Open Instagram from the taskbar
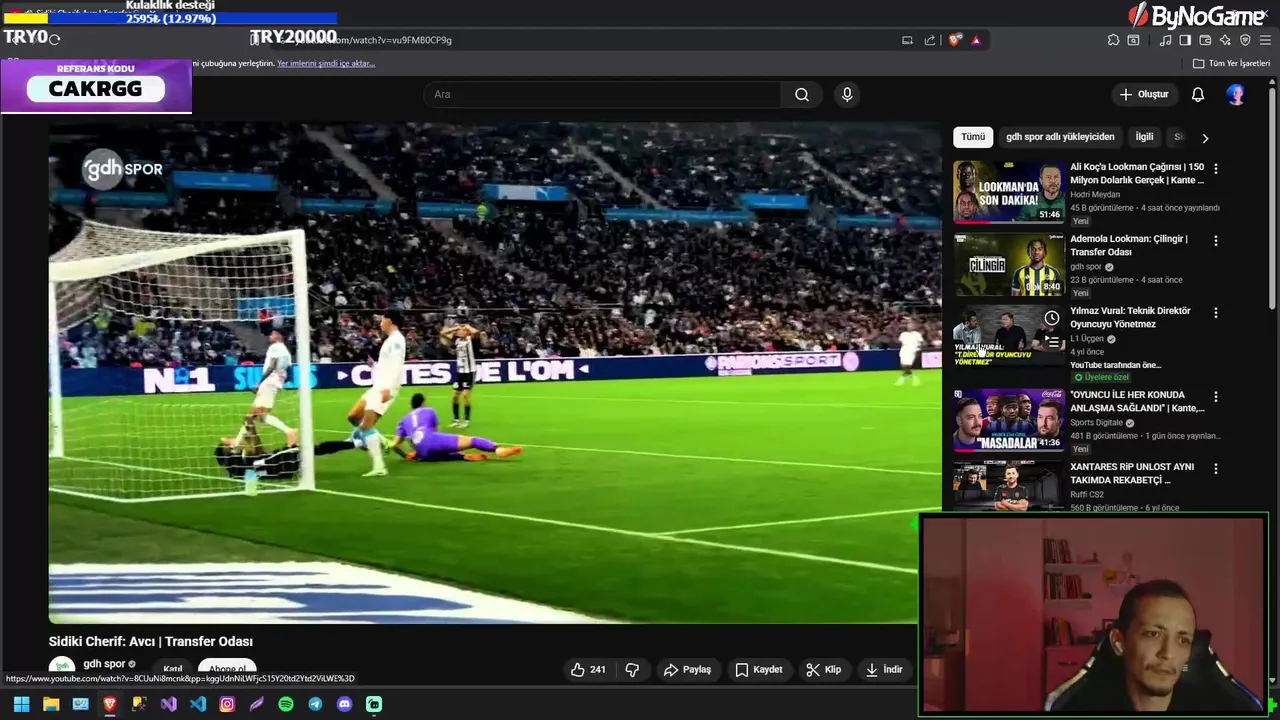1280x720 pixels. 227,704
